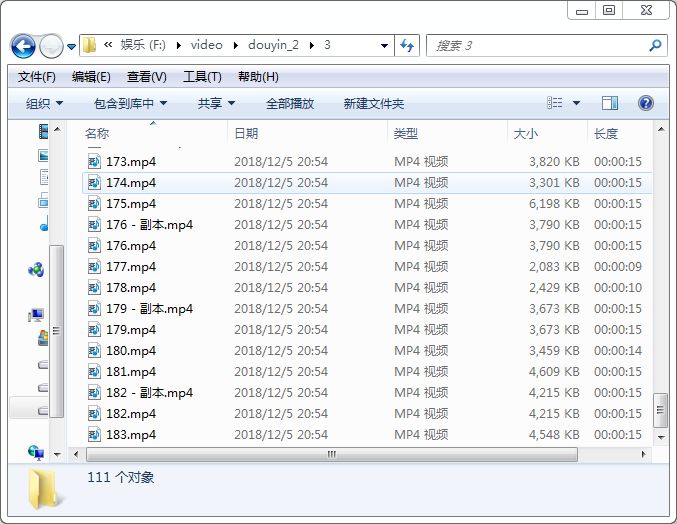The image size is (677, 524).
Task: Expand the 包含到库中 dropdown
Action: [130, 103]
